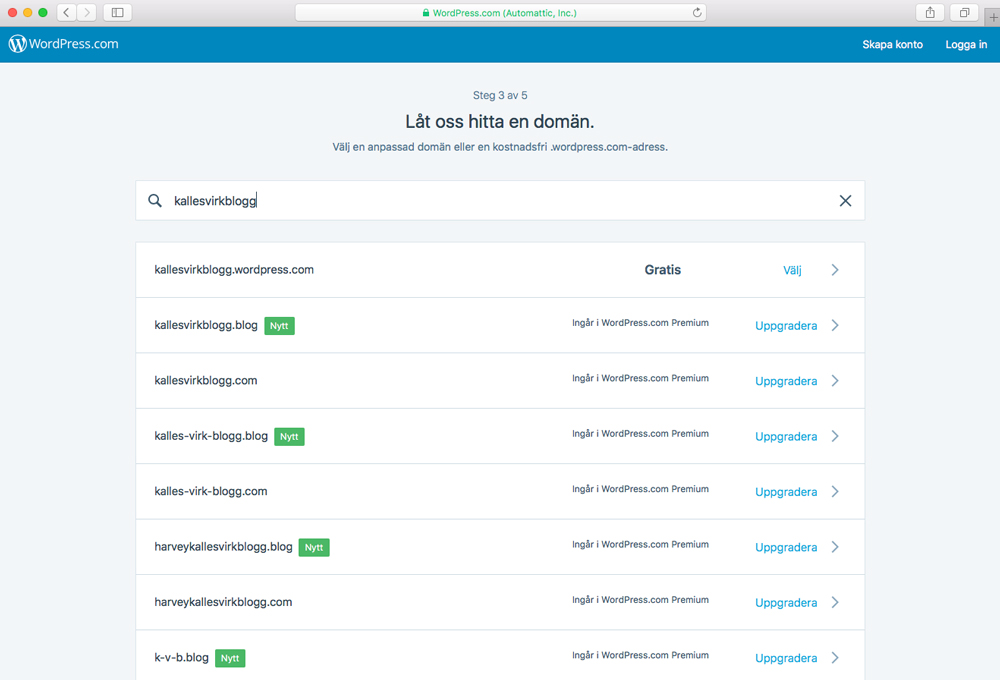Click the Safari address bar
Image resolution: width=1000 pixels, height=680 pixels.
(500, 13)
